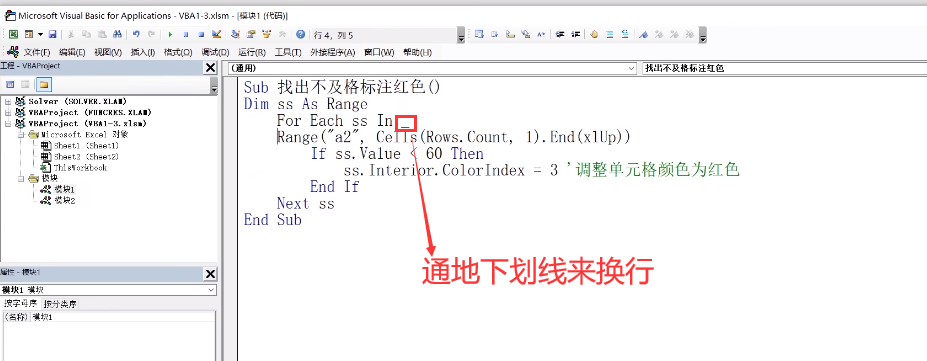Click the Save floppy disk icon

[x=52, y=35]
